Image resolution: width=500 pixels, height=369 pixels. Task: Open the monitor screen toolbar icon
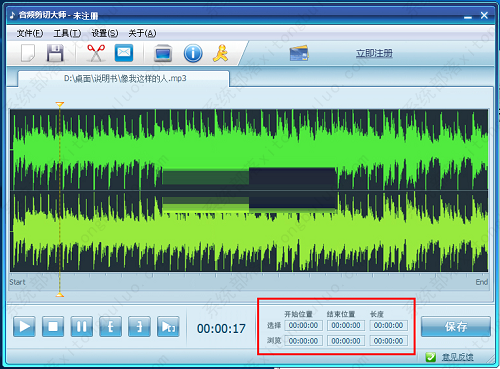pos(163,53)
